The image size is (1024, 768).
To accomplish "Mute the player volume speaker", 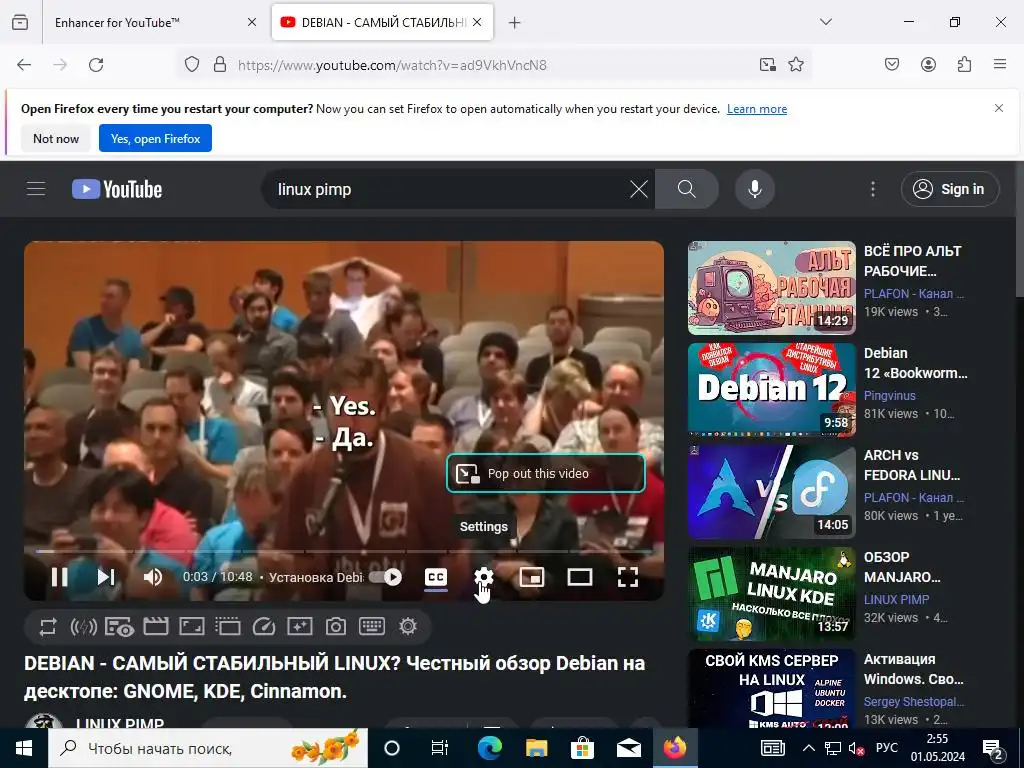I will pyautogui.click(x=153, y=577).
